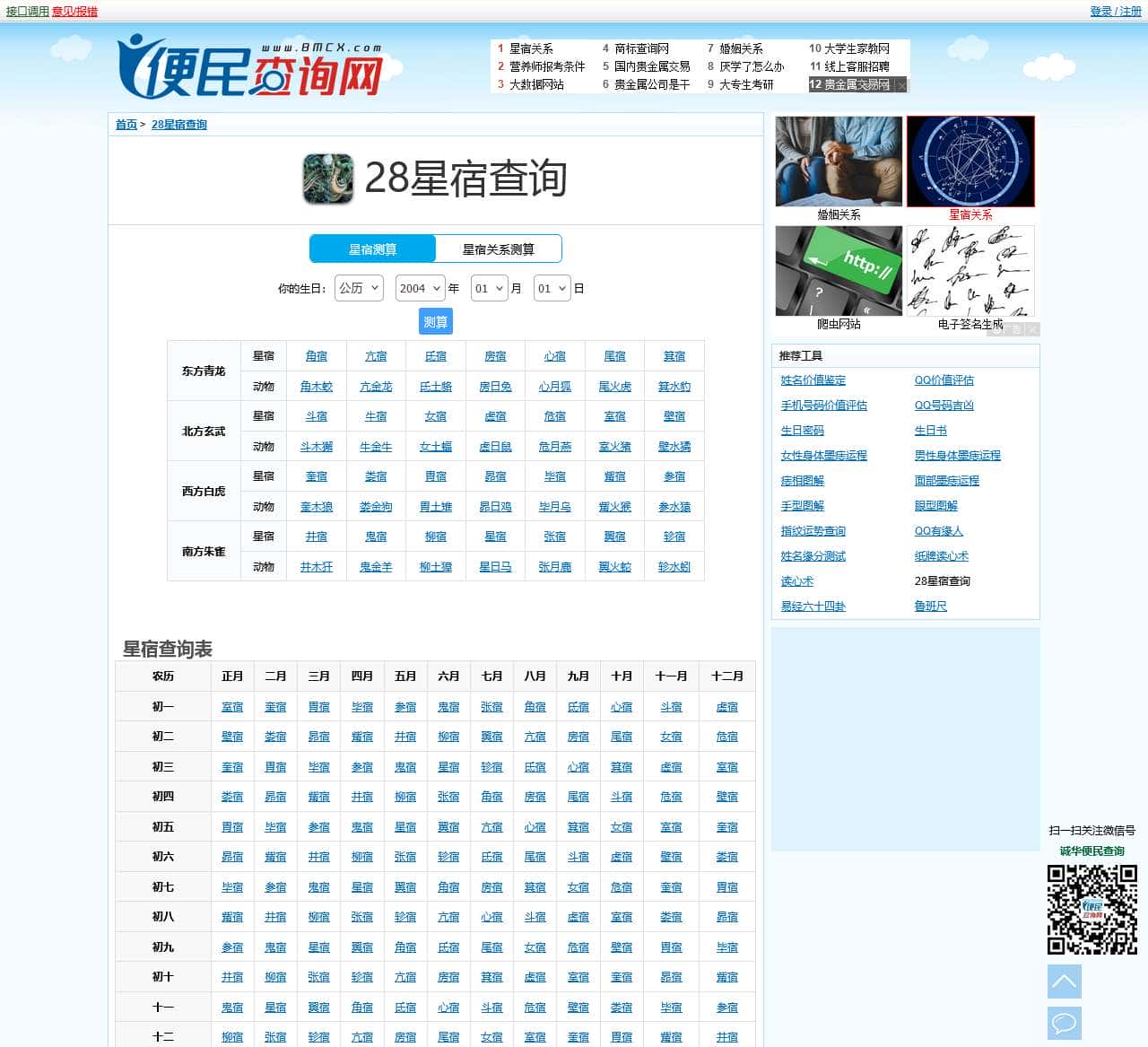Screen dimensions: 1148x1047
Task: Open the 姓名缘分测试 tool link
Action: (813, 556)
